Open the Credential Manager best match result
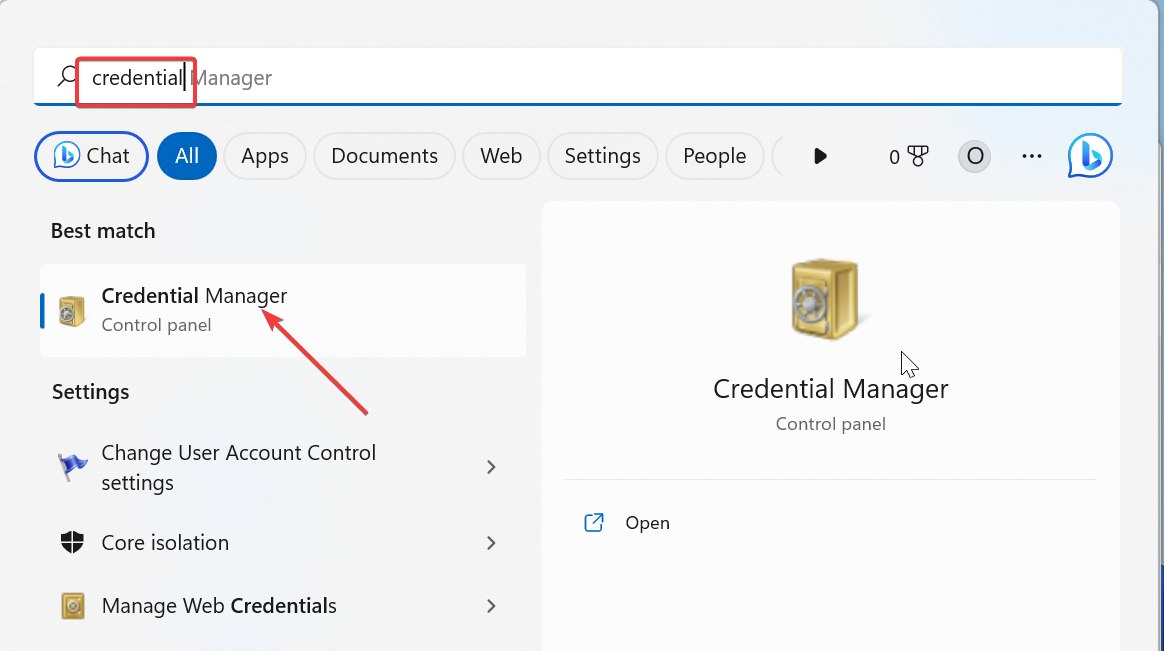Image resolution: width=1164 pixels, height=651 pixels. click(284, 310)
